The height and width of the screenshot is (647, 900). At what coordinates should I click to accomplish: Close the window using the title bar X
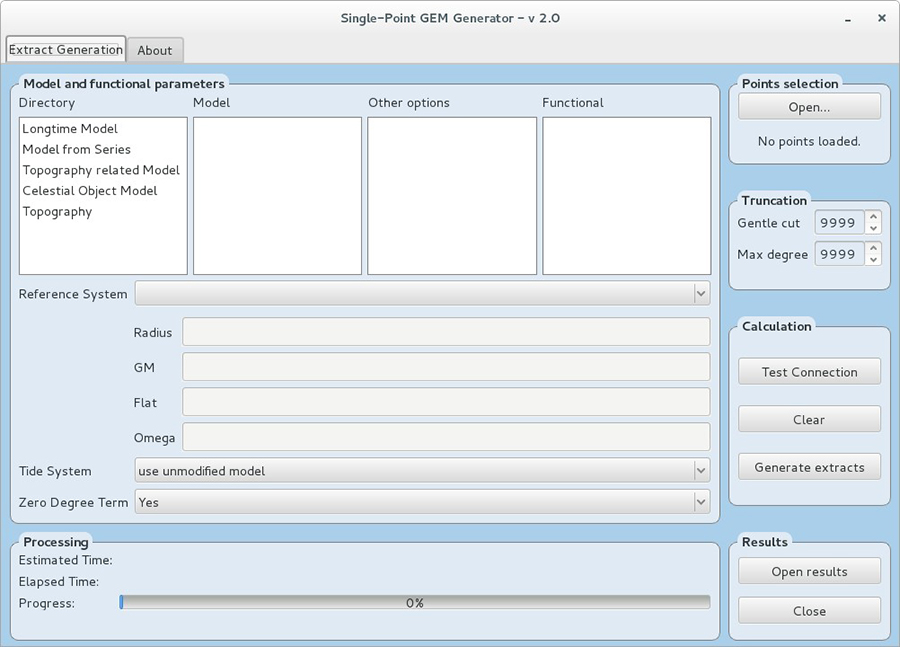[x=881, y=18]
